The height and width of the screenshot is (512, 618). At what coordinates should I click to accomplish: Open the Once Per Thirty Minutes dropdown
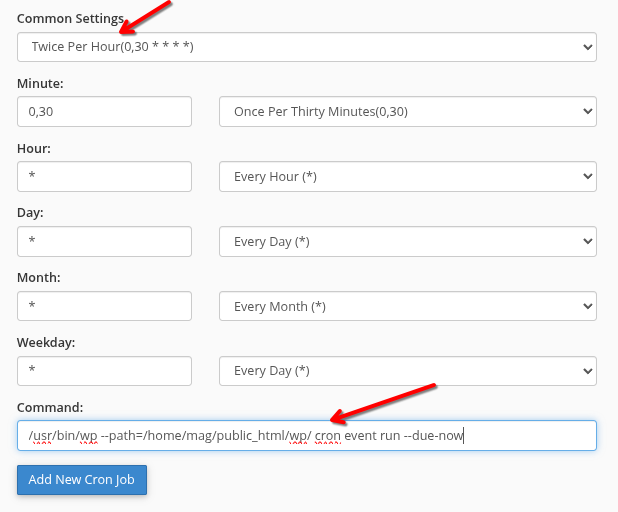click(x=408, y=112)
